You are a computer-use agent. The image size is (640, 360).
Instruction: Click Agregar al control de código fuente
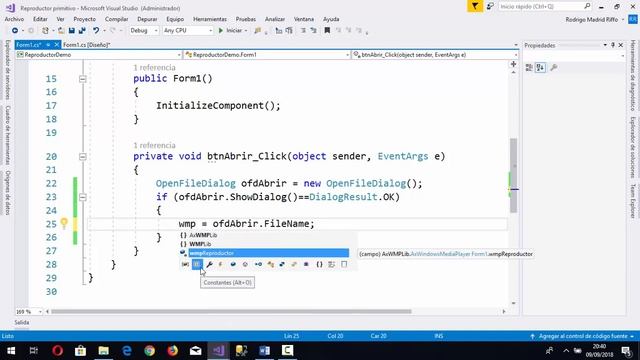click(x=582, y=336)
